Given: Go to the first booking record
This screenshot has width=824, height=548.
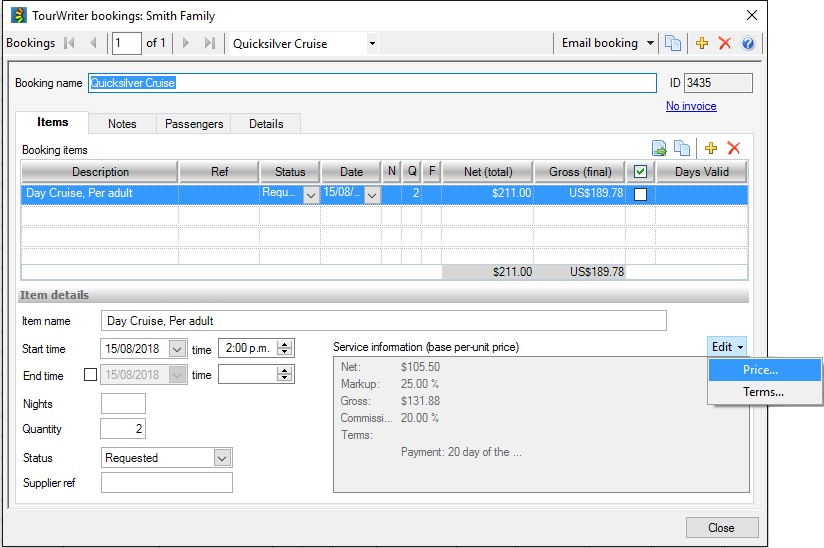Looking at the screenshot, I should pyautogui.click(x=69, y=43).
